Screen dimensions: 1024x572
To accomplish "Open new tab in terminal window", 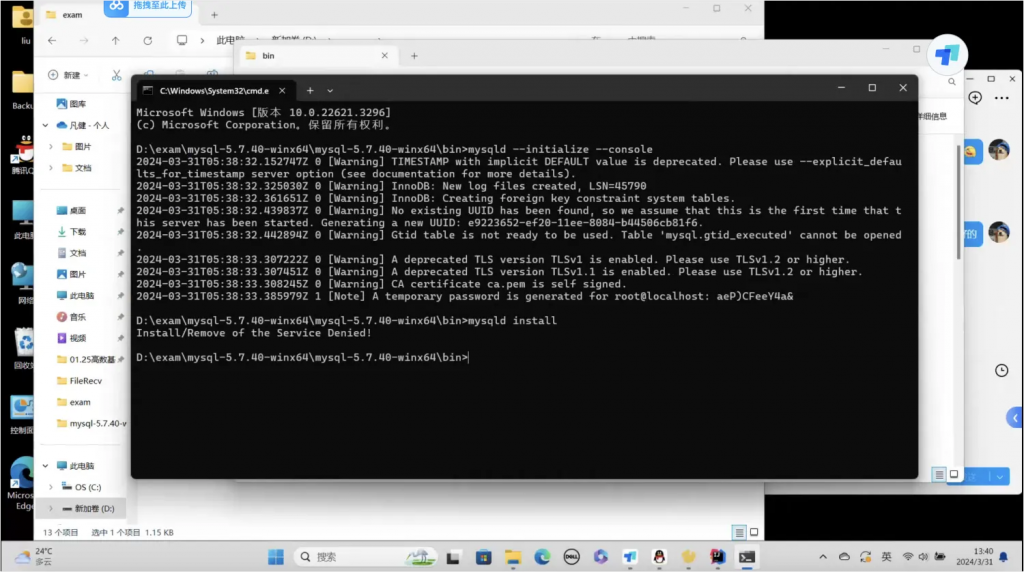I will 309,90.
